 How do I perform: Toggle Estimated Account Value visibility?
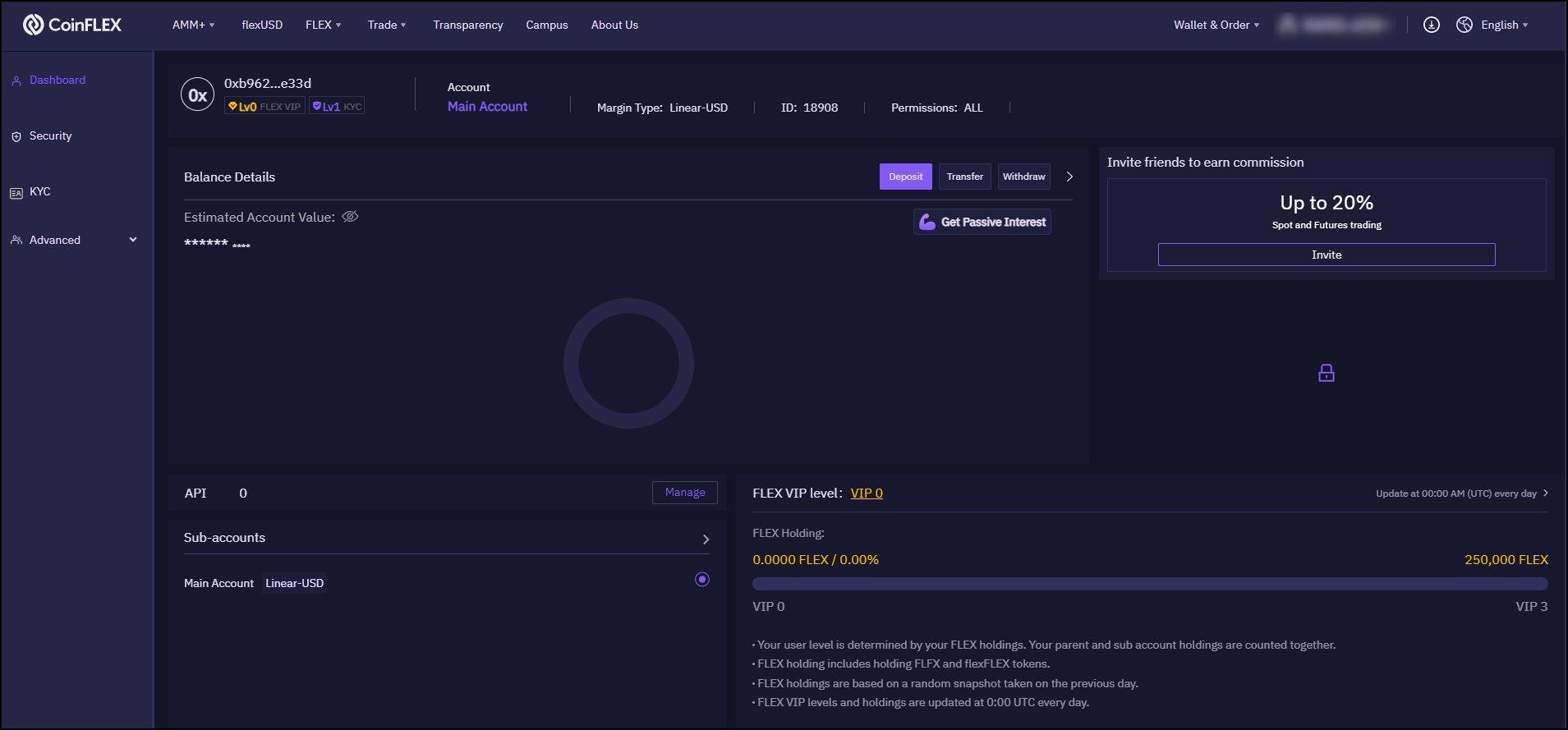(x=350, y=217)
